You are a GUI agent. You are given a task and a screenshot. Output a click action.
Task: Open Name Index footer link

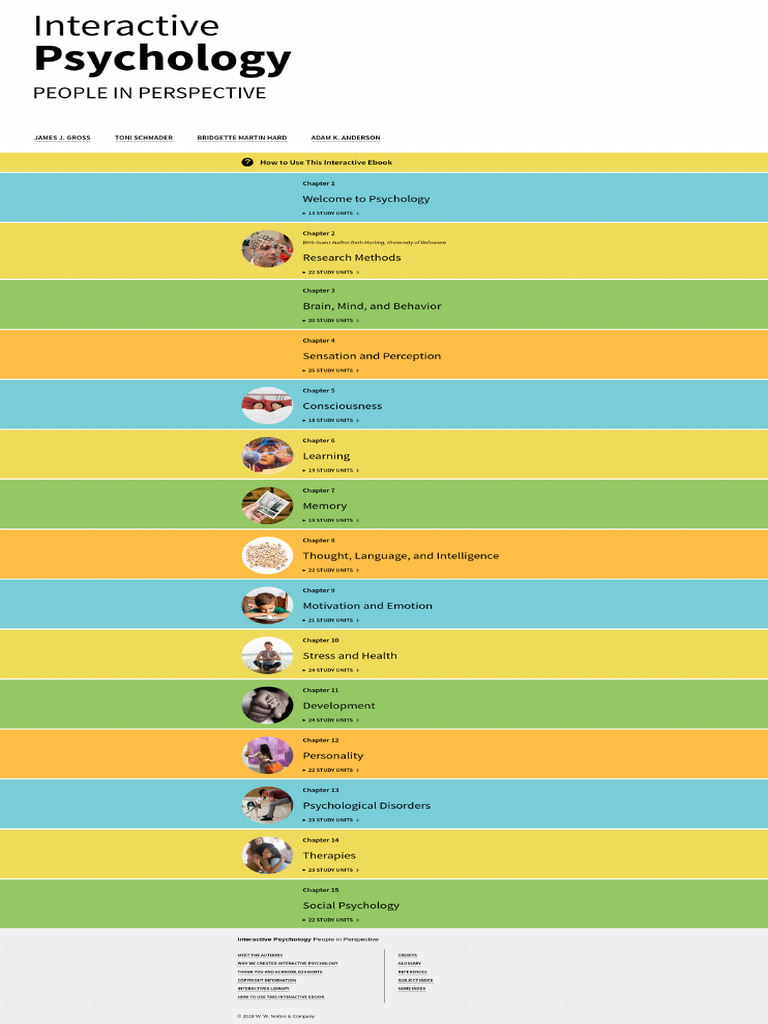(411, 989)
